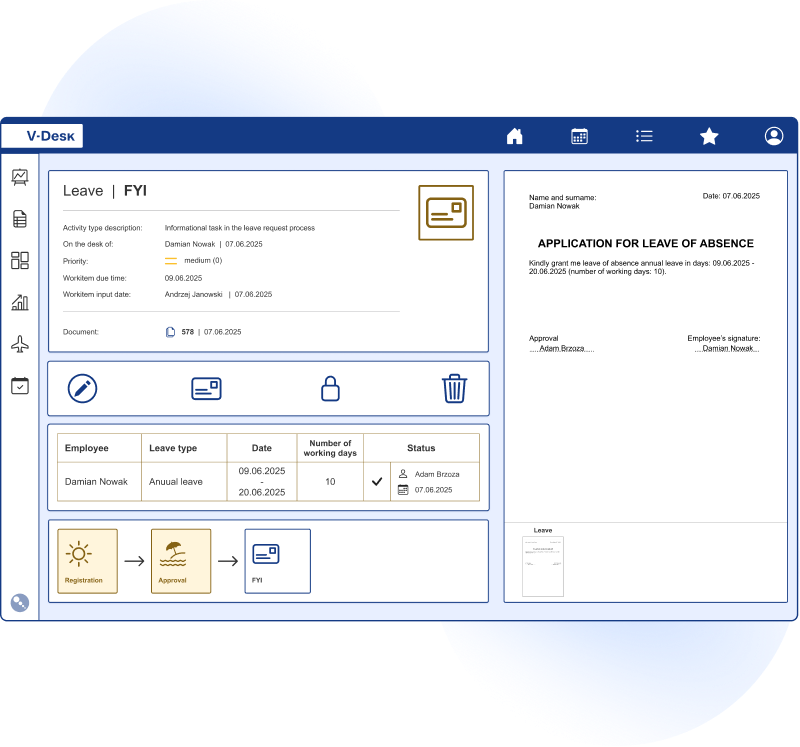800x747 pixels.
Task: Select the trash icon to delete the workitem
Action: coord(454,388)
